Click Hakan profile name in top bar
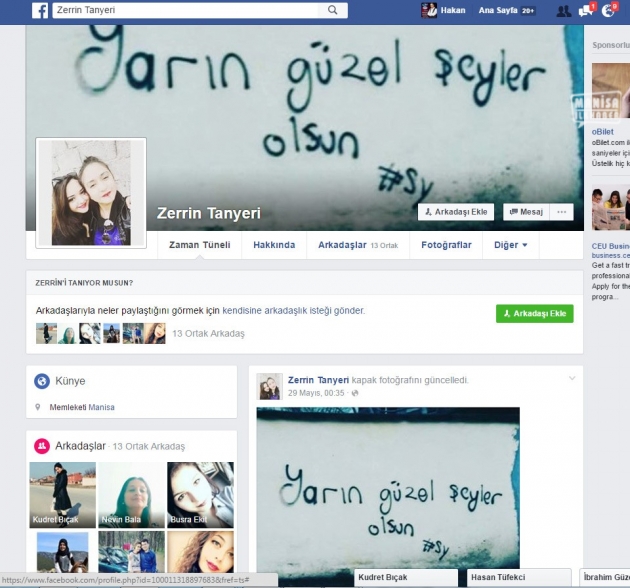The width and height of the screenshot is (630, 588). 453,10
